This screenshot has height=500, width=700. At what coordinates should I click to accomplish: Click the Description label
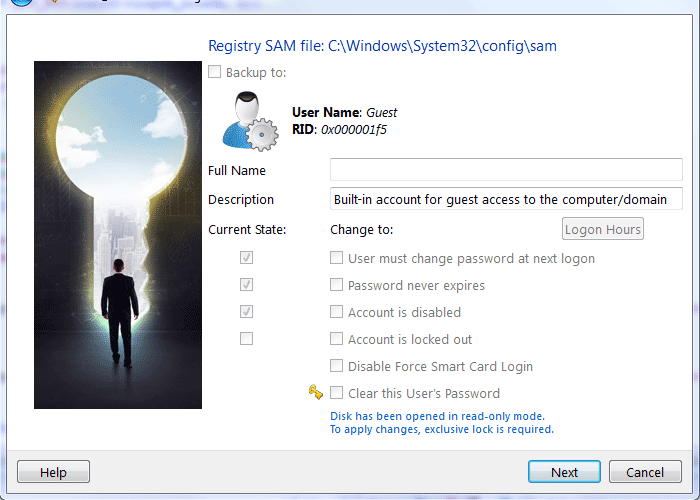click(241, 200)
